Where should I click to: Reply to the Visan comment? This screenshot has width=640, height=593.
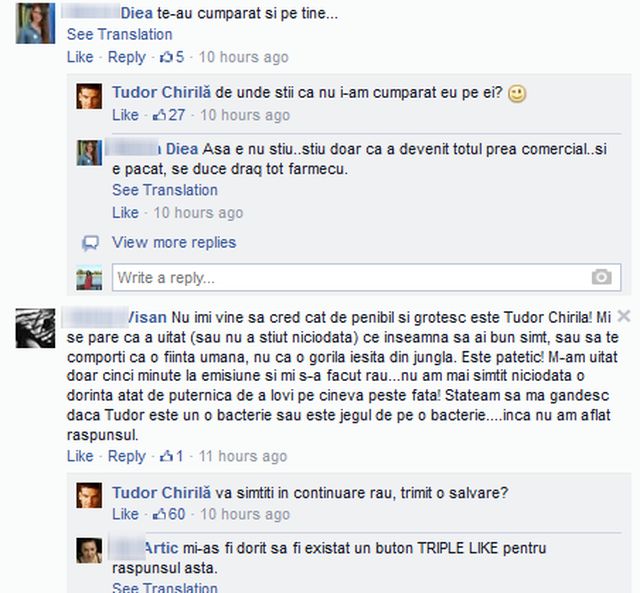127,456
